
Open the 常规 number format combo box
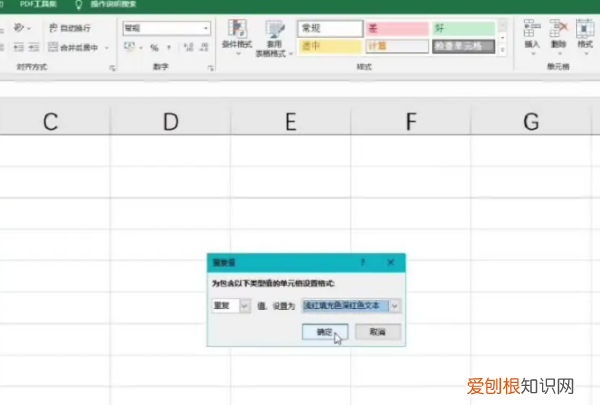point(166,28)
